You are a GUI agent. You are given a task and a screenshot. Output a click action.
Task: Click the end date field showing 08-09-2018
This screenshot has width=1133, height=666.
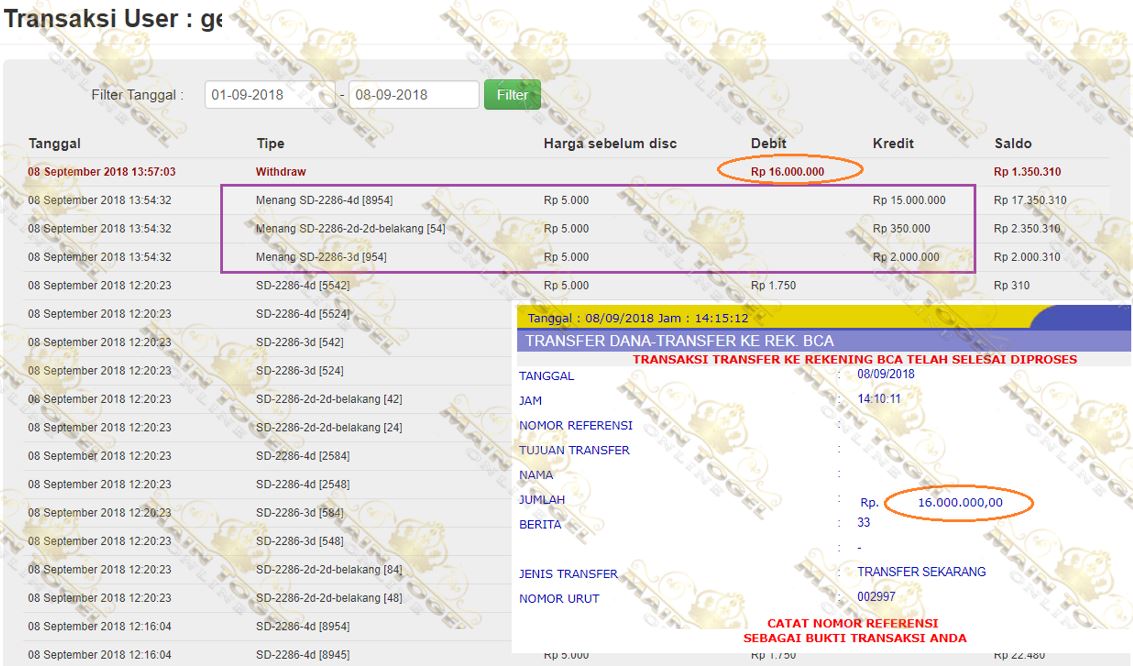pyautogui.click(x=413, y=95)
